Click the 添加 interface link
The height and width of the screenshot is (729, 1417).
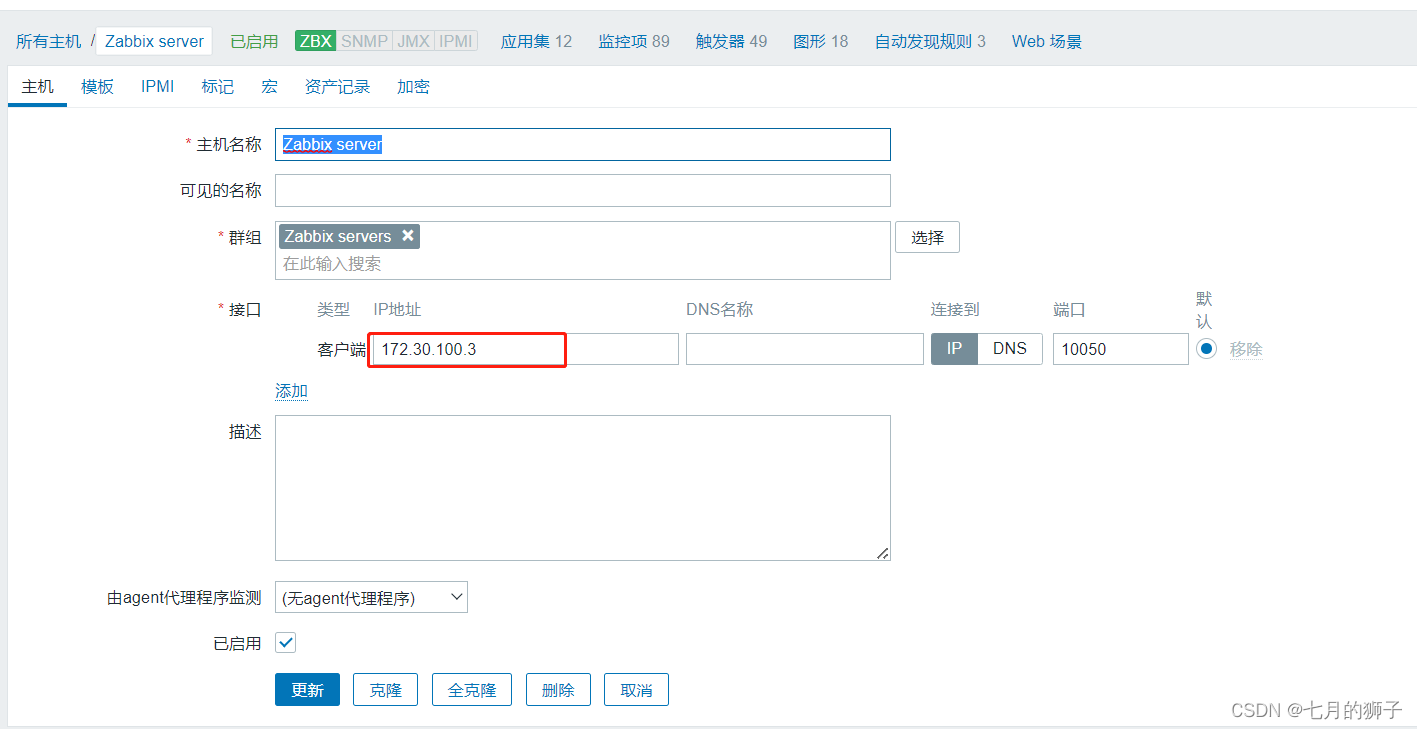(291, 391)
